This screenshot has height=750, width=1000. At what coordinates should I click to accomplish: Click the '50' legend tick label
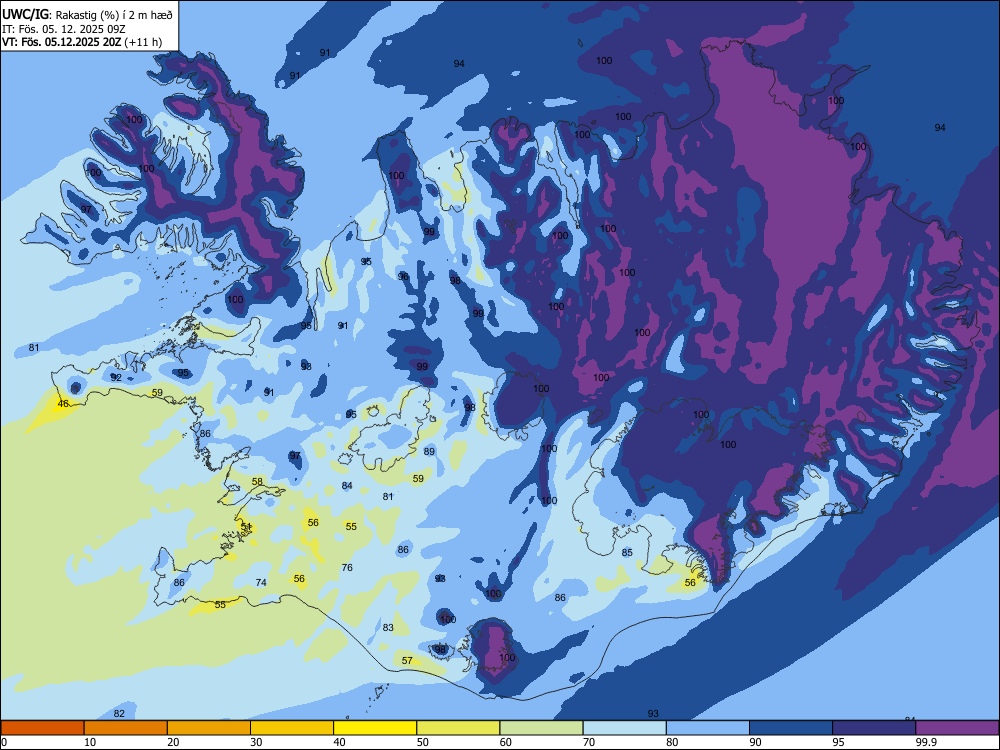click(x=422, y=742)
